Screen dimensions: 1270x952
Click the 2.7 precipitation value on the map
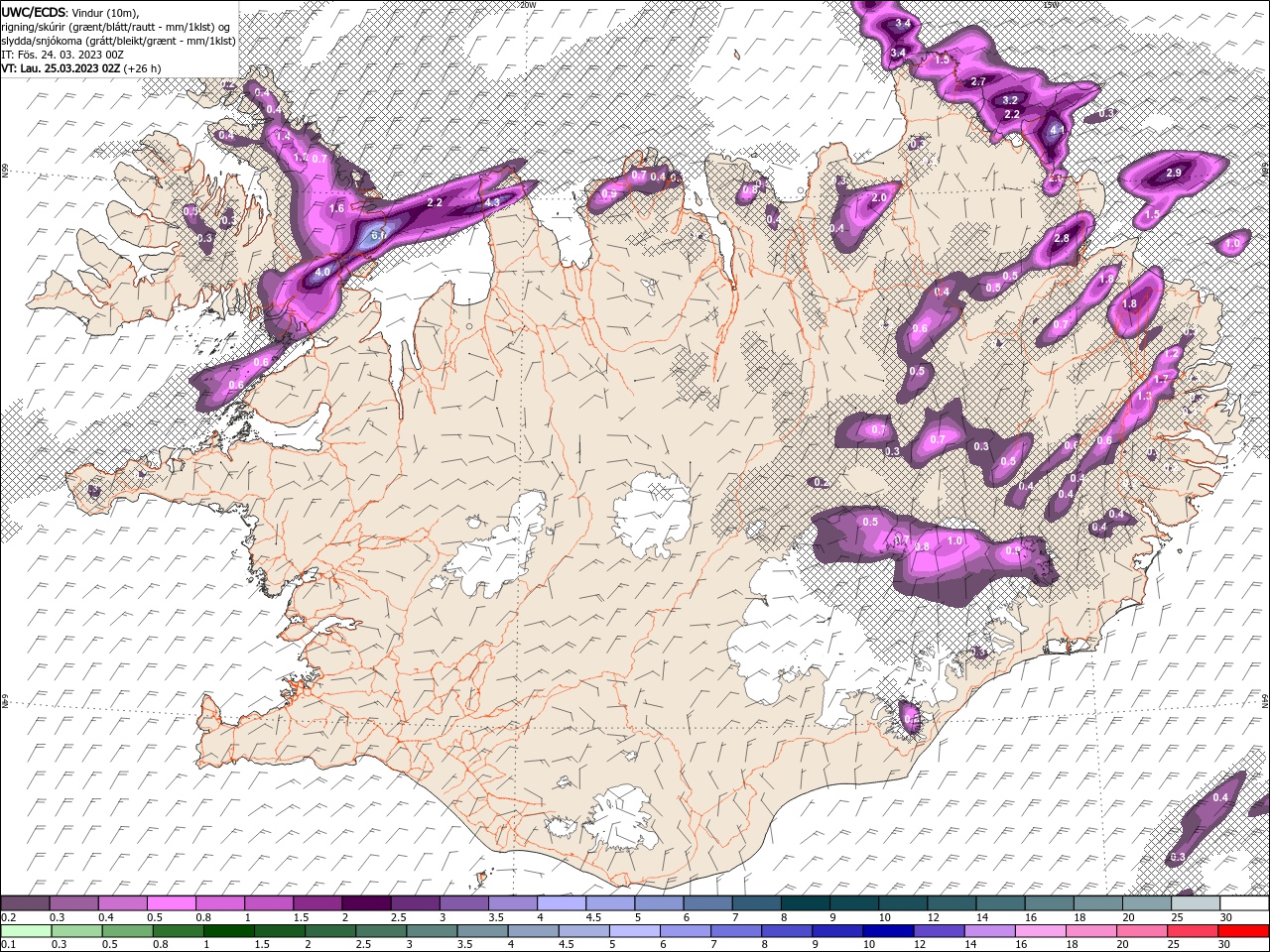978,81
